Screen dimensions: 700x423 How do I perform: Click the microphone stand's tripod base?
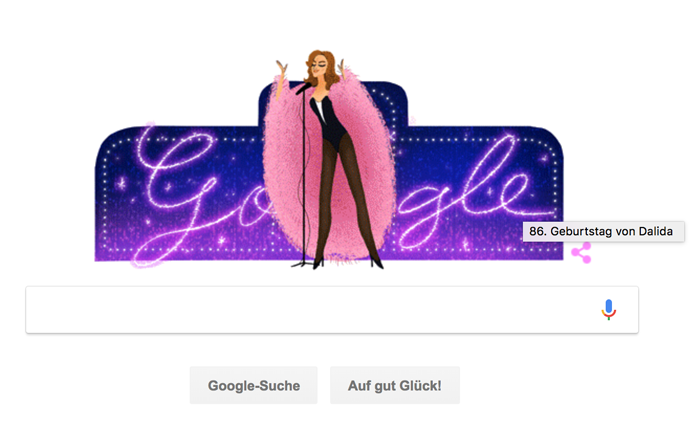tap(304, 265)
